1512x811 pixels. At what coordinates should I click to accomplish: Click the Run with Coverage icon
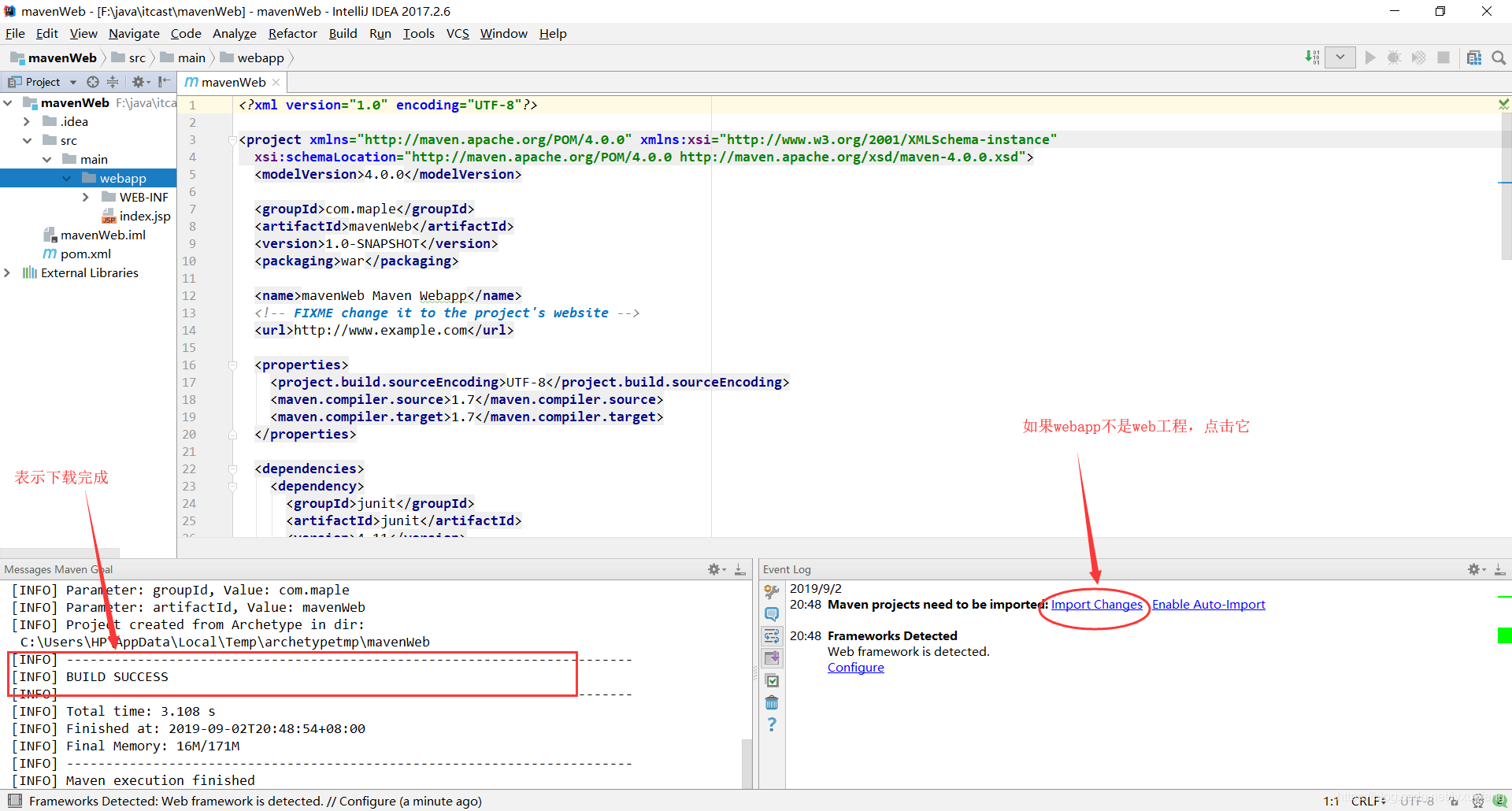point(1418,57)
